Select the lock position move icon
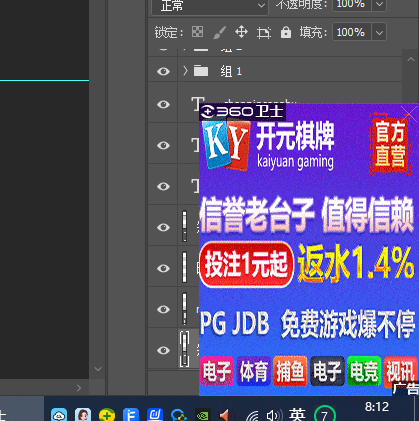The image size is (419, 421). [241, 32]
